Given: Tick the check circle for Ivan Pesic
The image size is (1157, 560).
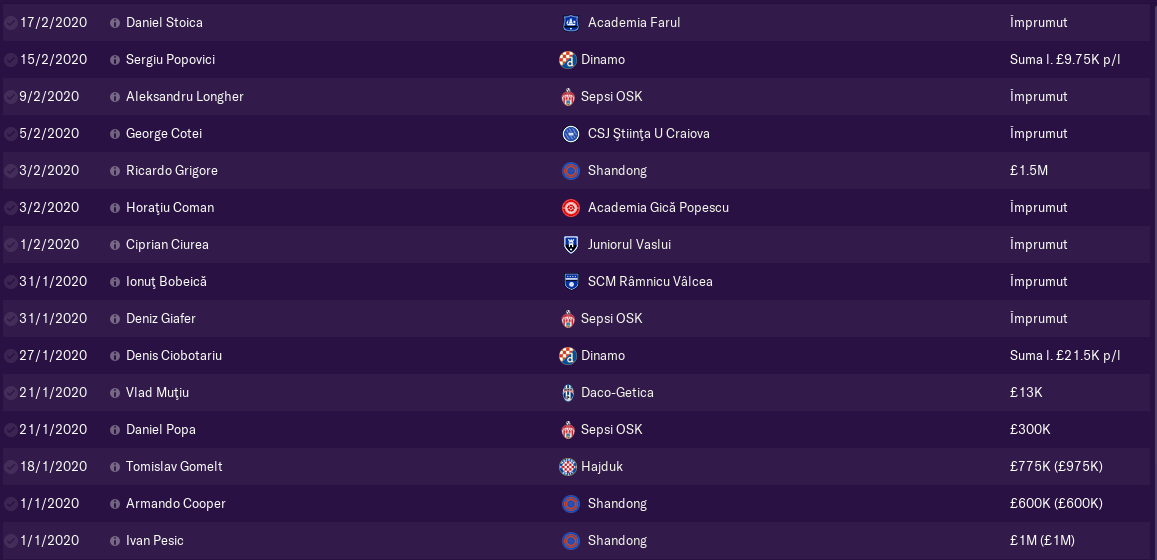Looking at the screenshot, I should point(10,540).
